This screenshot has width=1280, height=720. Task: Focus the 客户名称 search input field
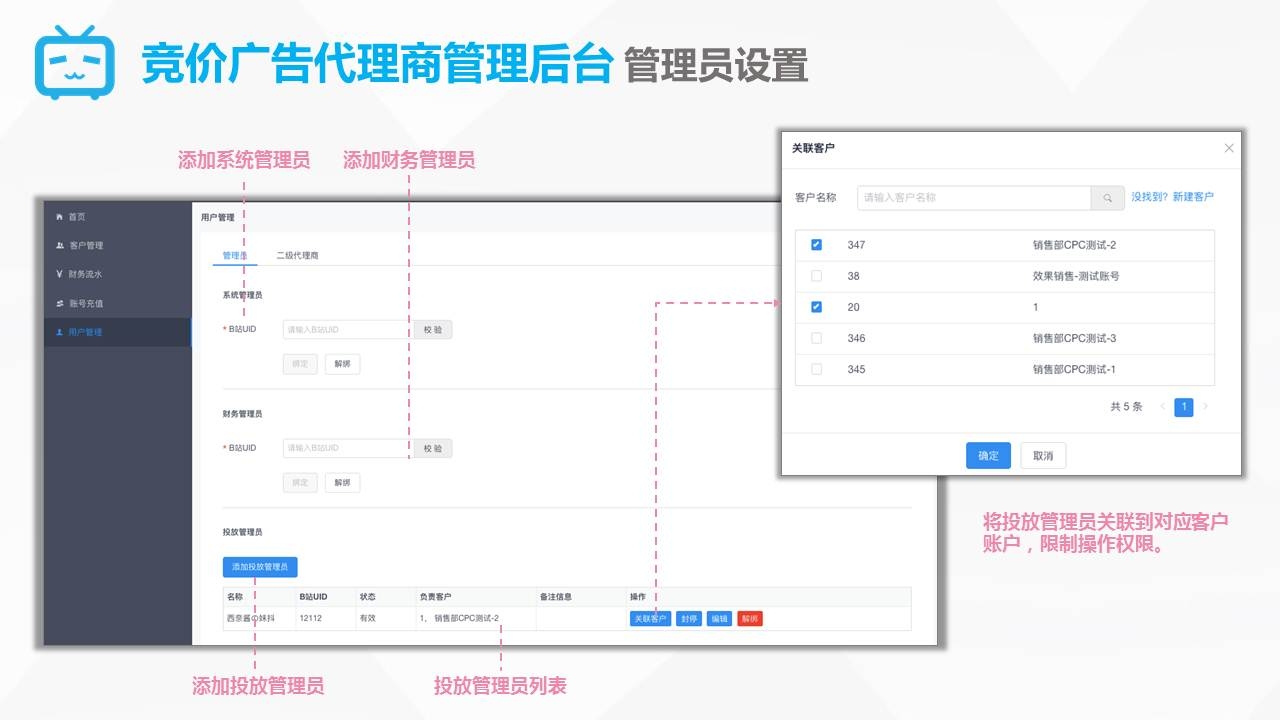click(x=973, y=198)
